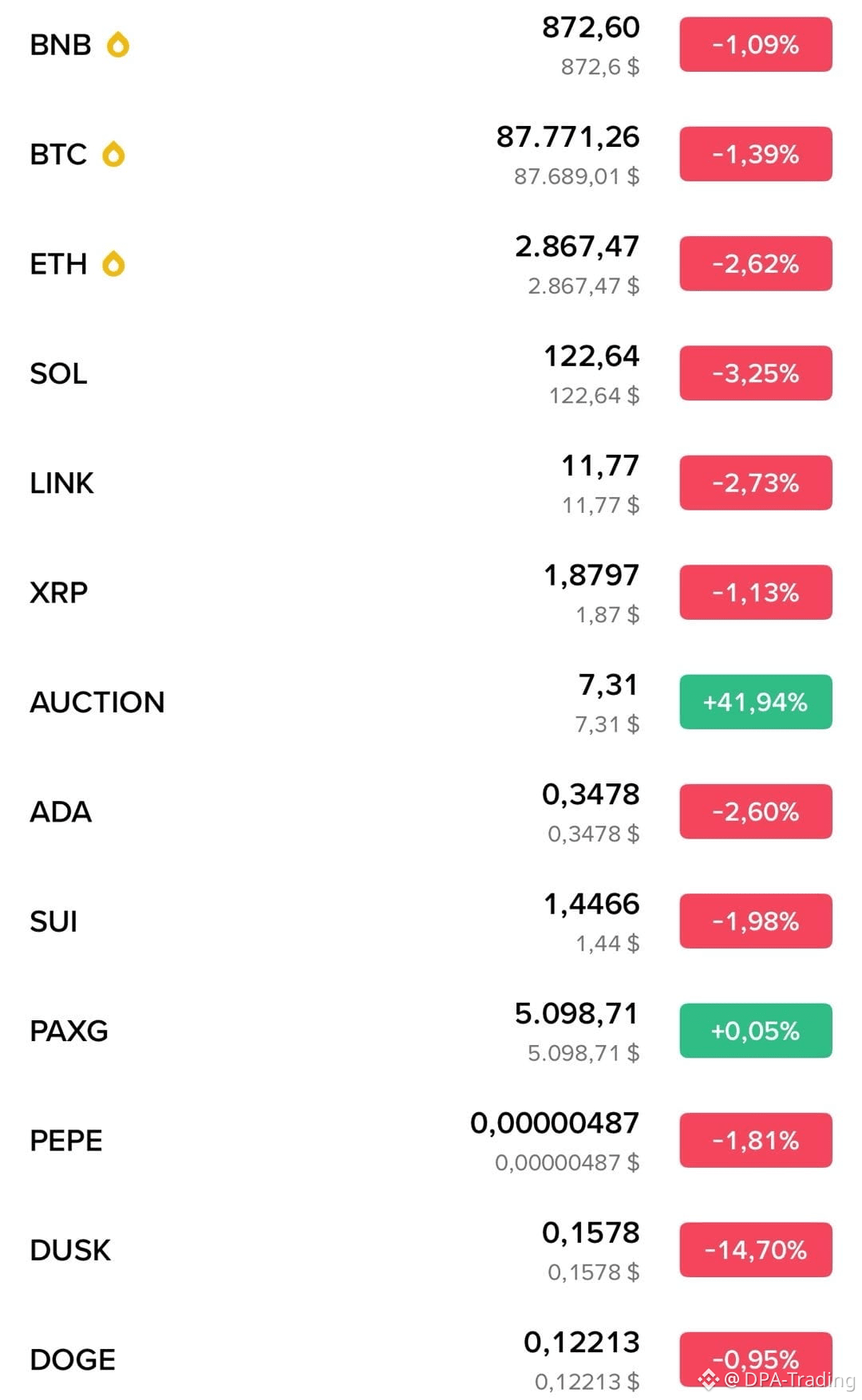
Task: Click the DPA-Trading watermark link
Action: 777,1379
